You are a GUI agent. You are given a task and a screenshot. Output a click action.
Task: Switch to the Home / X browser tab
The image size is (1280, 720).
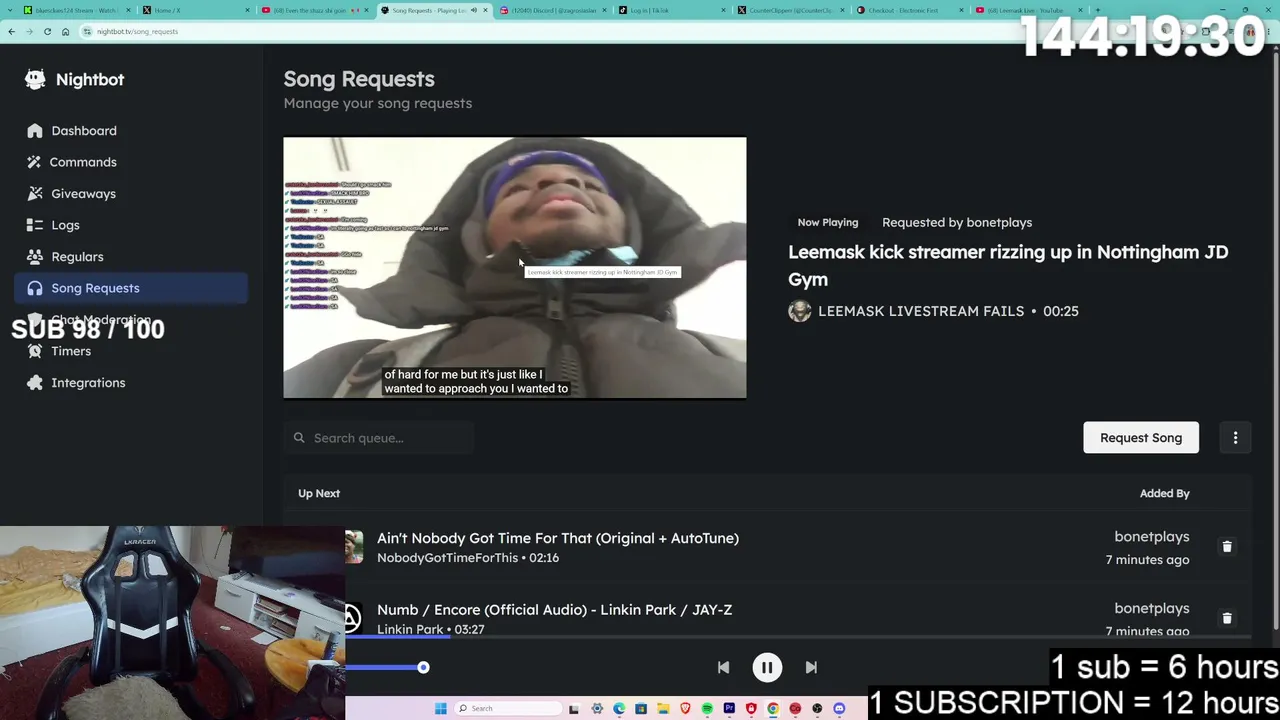[x=195, y=10]
